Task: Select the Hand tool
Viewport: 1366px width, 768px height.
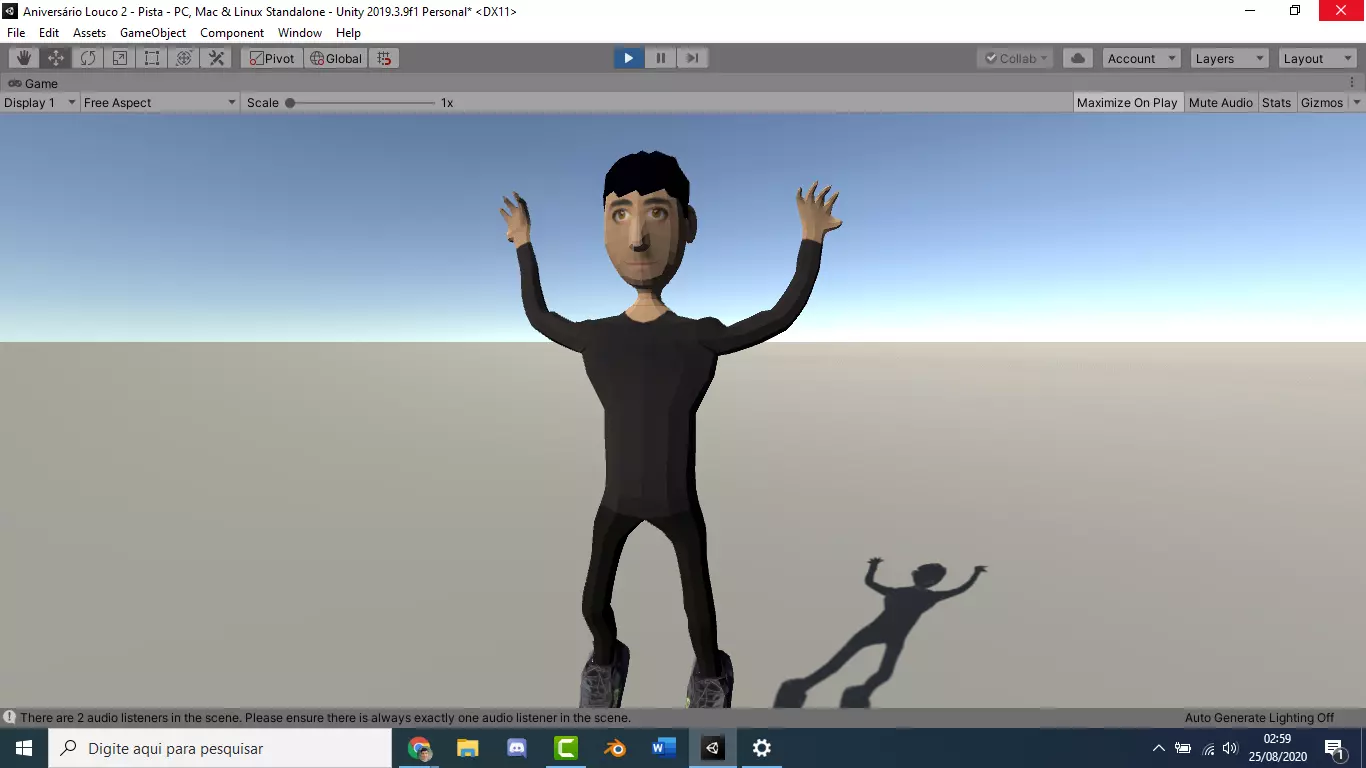Action: click(24, 58)
